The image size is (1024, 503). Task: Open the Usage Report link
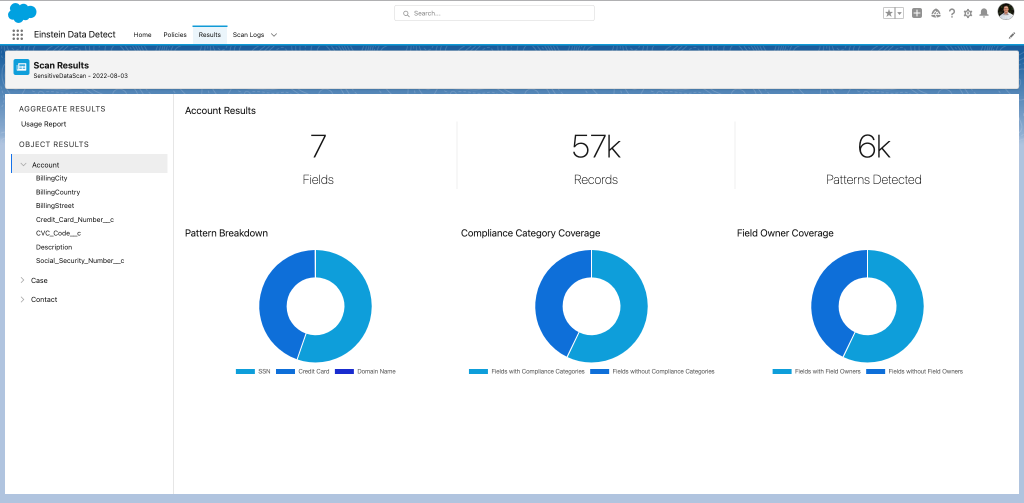(x=44, y=124)
